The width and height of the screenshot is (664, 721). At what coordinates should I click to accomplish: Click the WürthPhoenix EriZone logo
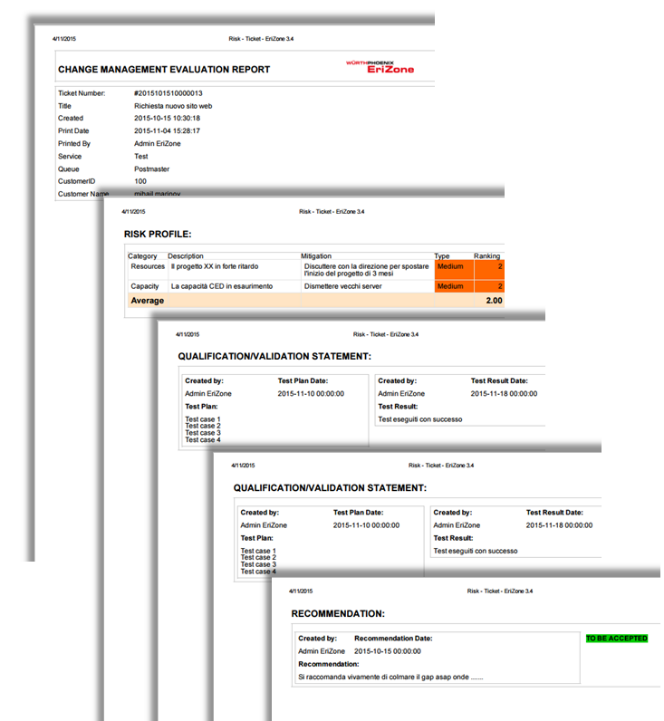(x=380, y=67)
